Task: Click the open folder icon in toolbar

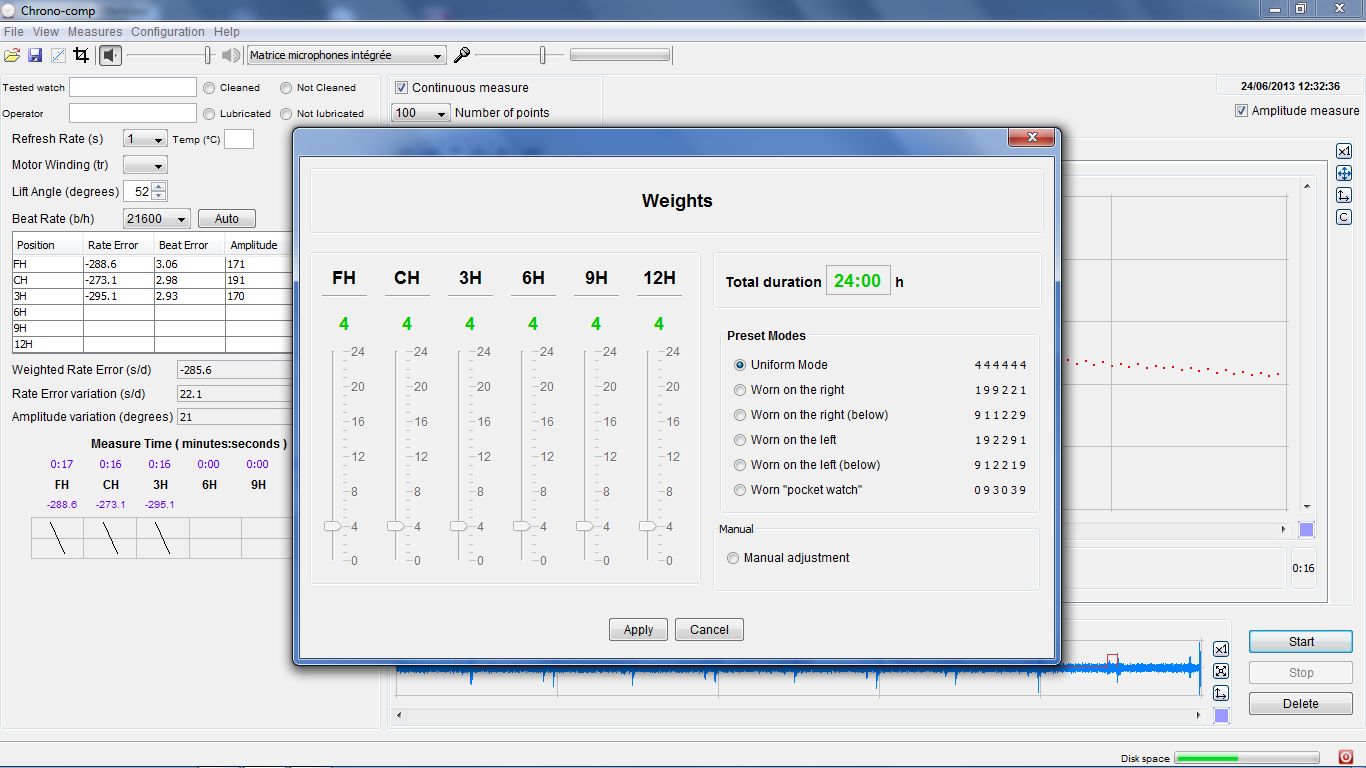Action: pyautogui.click(x=12, y=56)
